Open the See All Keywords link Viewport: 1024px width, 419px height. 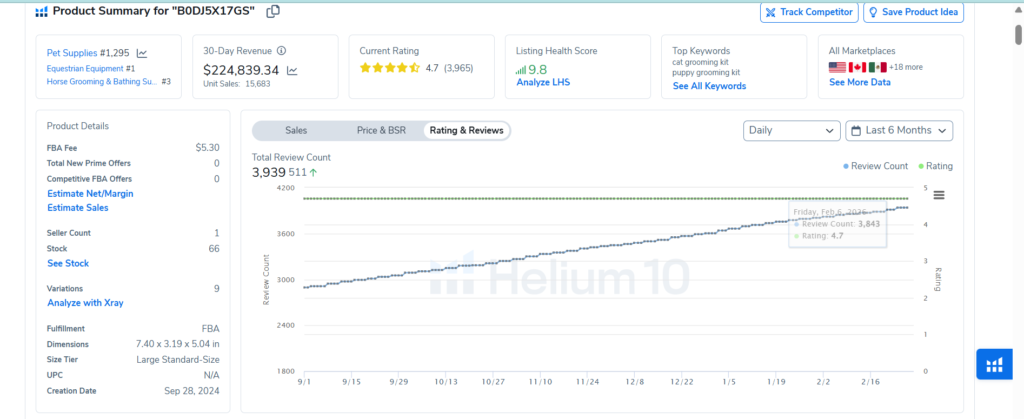tap(709, 86)
